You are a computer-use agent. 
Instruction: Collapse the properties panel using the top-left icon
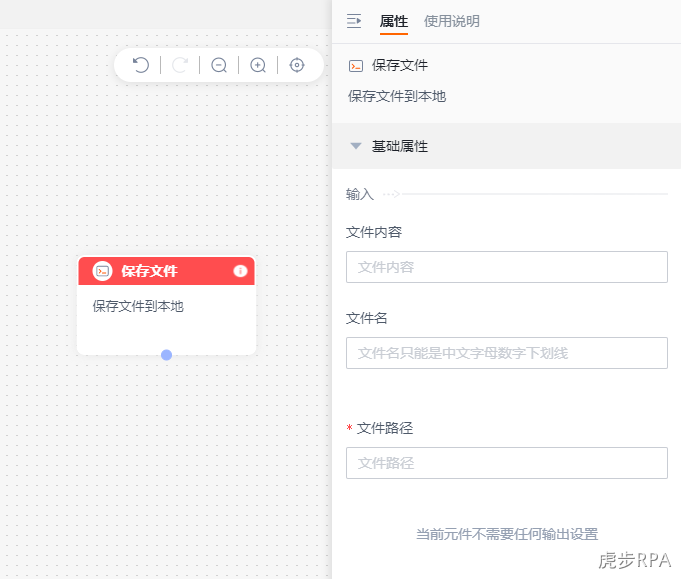click(354, 21)
